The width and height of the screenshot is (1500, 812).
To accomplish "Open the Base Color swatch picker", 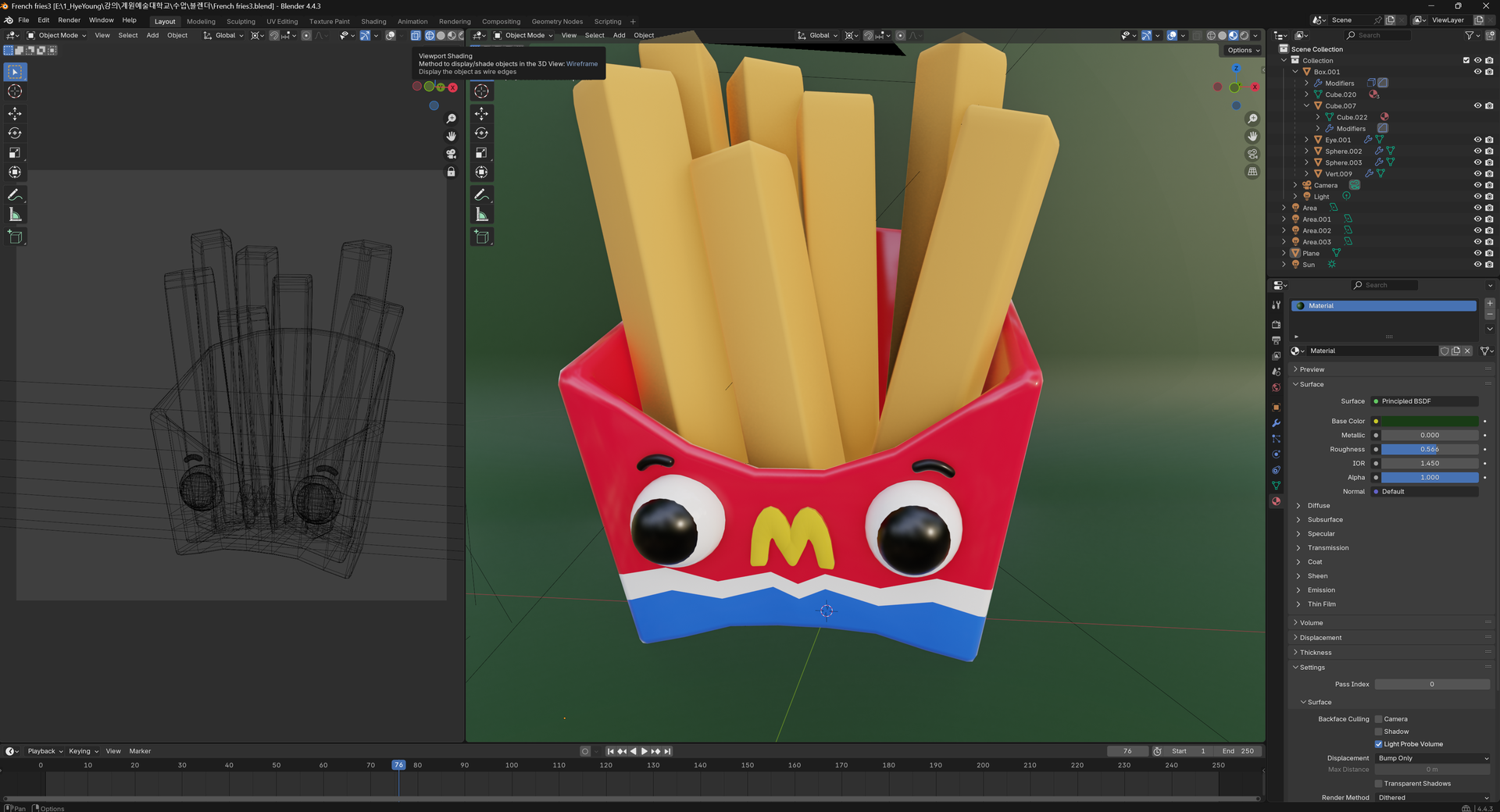I will click(x=1430, y=421).
